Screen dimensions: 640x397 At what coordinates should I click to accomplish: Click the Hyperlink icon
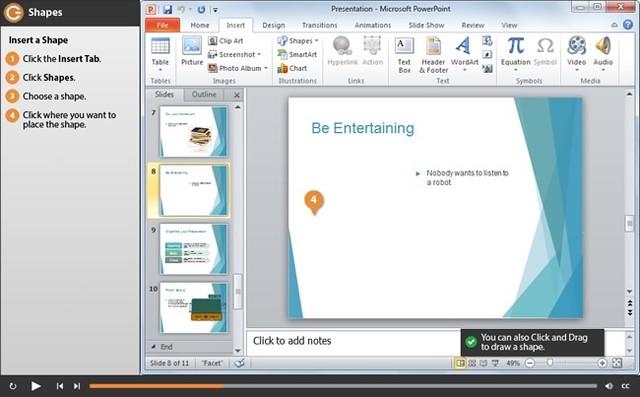click(x=342, y=51)
